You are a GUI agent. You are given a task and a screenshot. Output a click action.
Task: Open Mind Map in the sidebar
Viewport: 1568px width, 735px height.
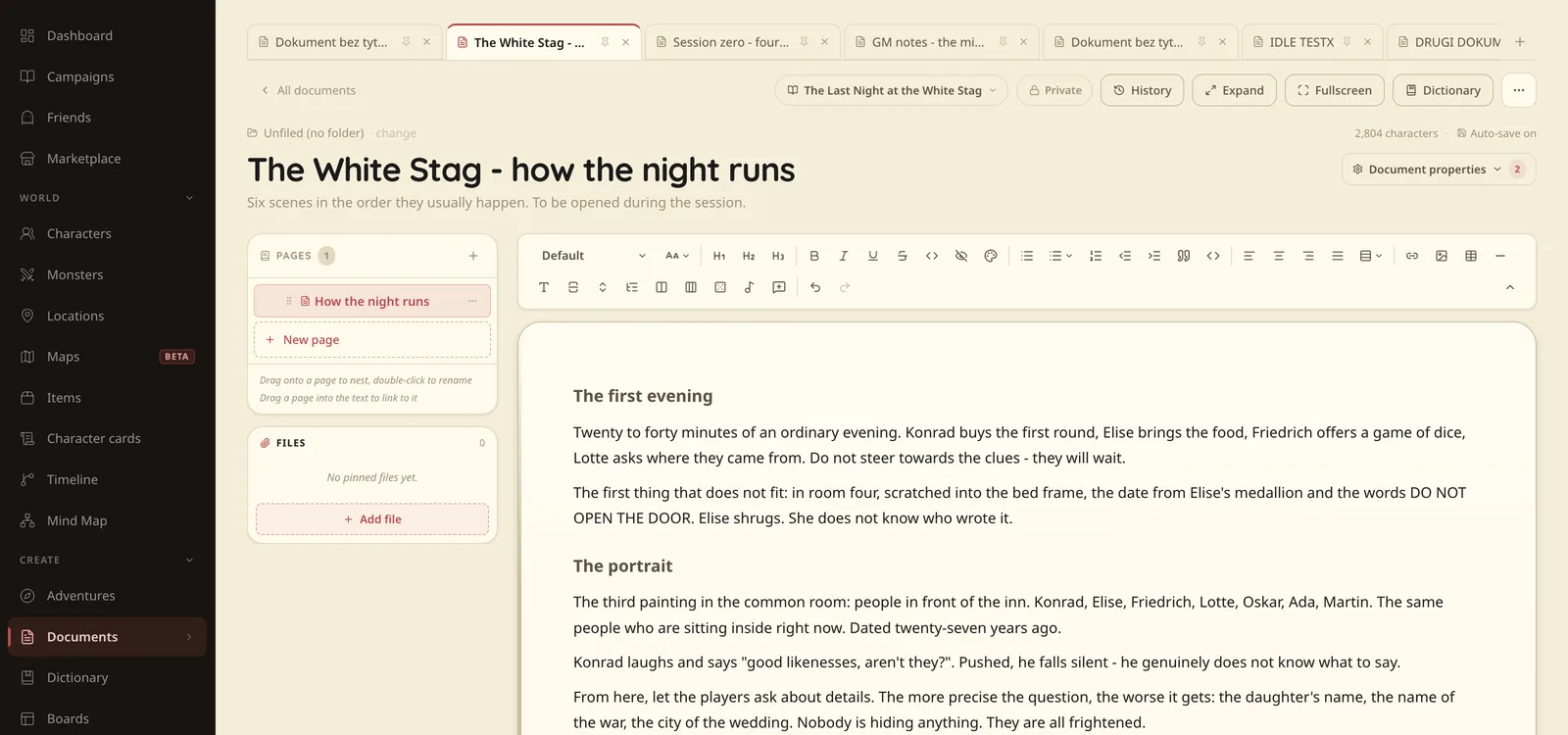pyautogui.click(x=108, y=521)
